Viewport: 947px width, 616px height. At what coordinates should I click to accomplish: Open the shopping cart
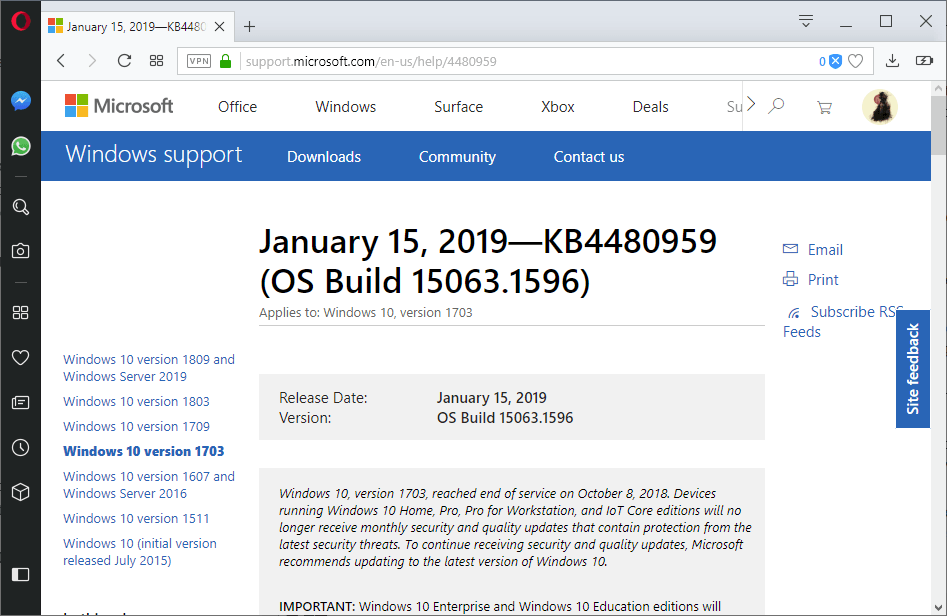[x=824, y=107]
